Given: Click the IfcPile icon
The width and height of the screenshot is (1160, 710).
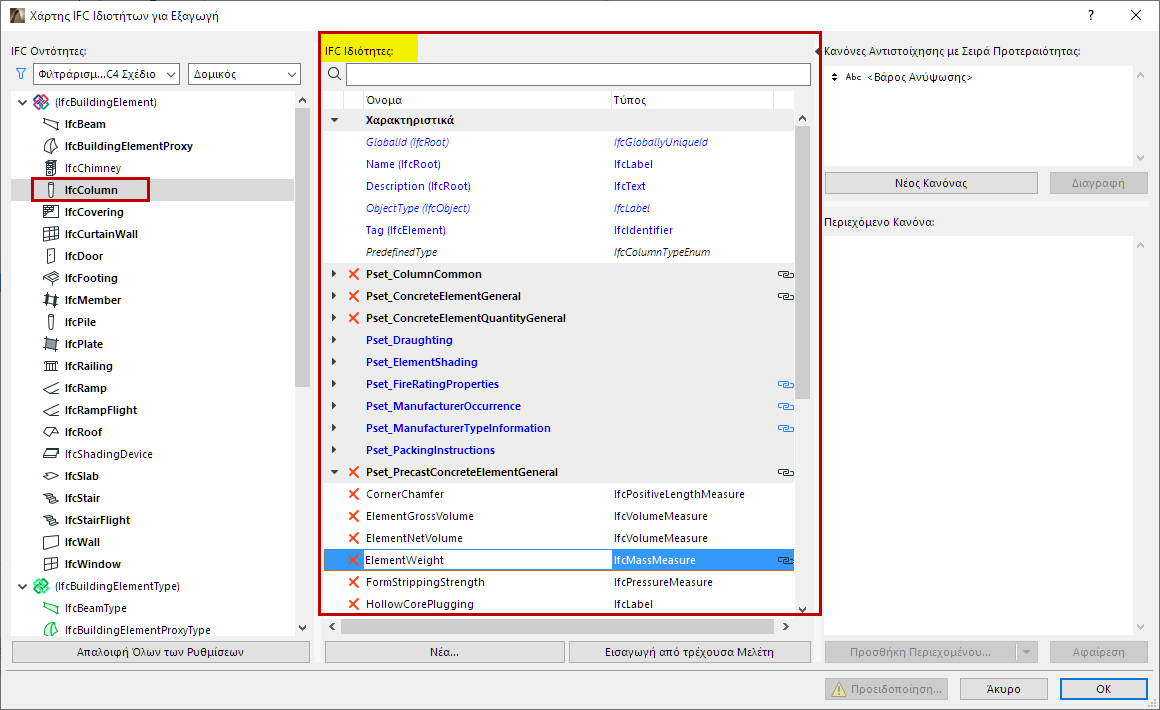Looking at the screenshot, I should click(x=51, y=322).
